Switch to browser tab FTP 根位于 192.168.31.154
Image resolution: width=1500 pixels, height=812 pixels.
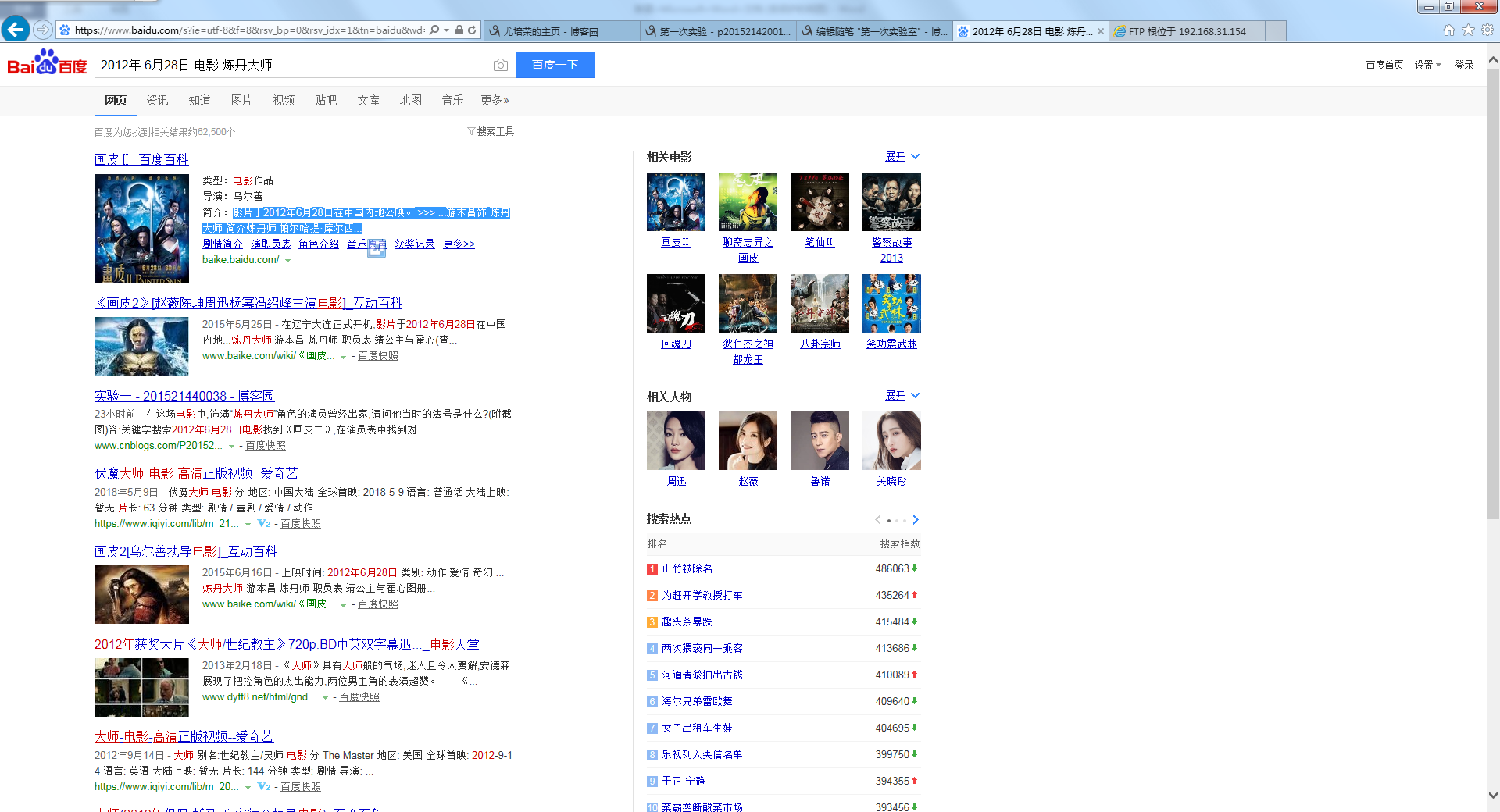1187,31
